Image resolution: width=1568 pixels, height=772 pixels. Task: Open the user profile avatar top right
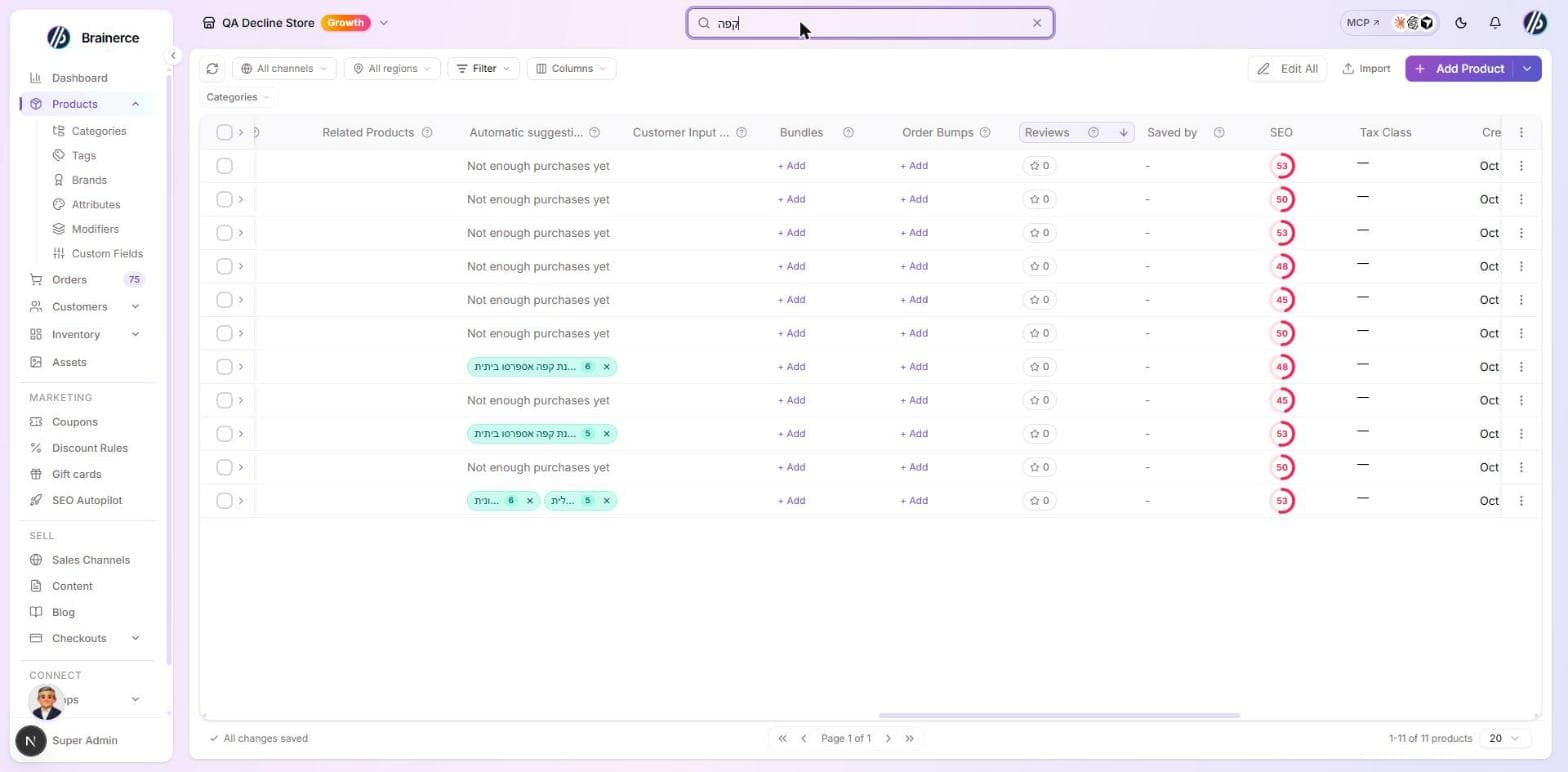[x=1535, y=23]
